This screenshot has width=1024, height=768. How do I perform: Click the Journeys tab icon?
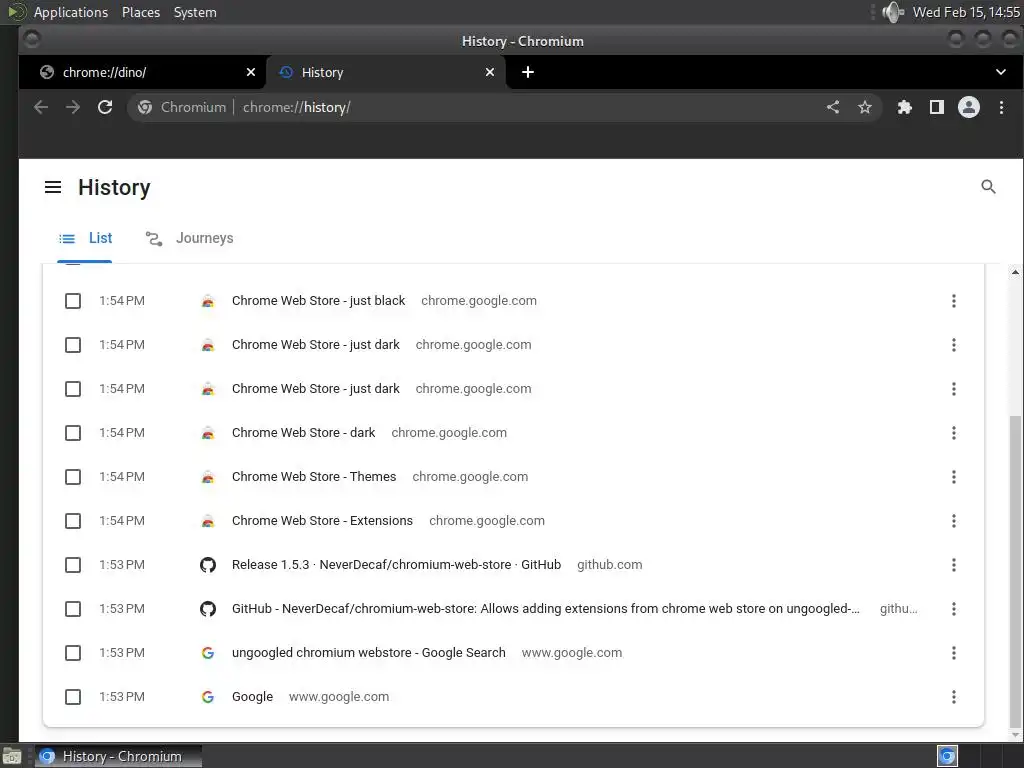[x=153, y=239]
